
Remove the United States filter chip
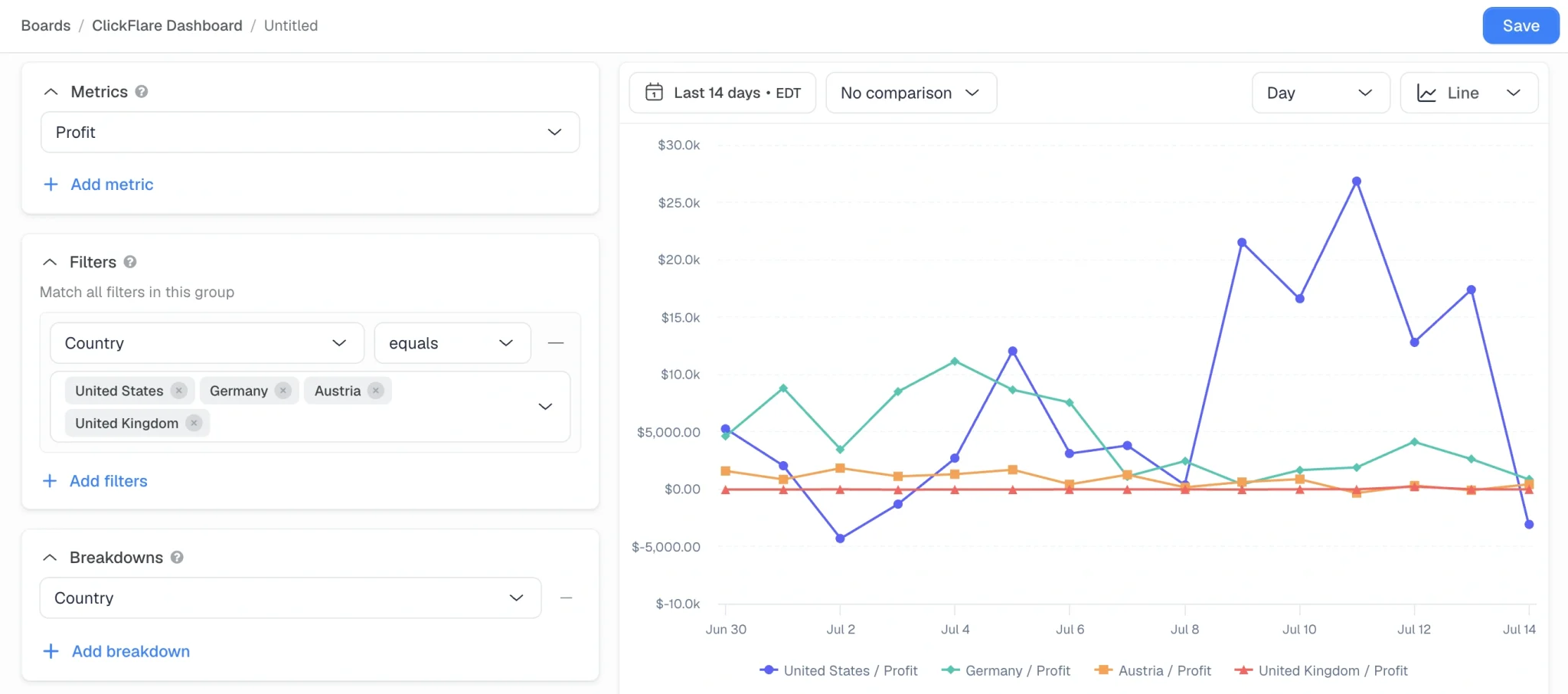(179, 391)
